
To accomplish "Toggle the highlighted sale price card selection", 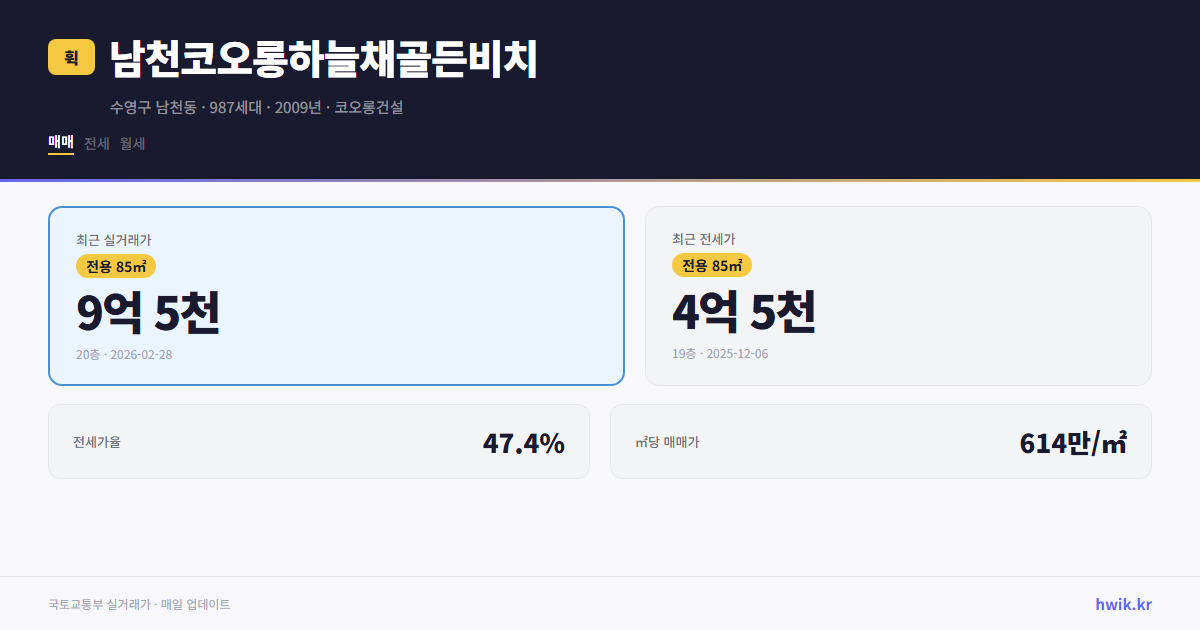I will point(335,295).
